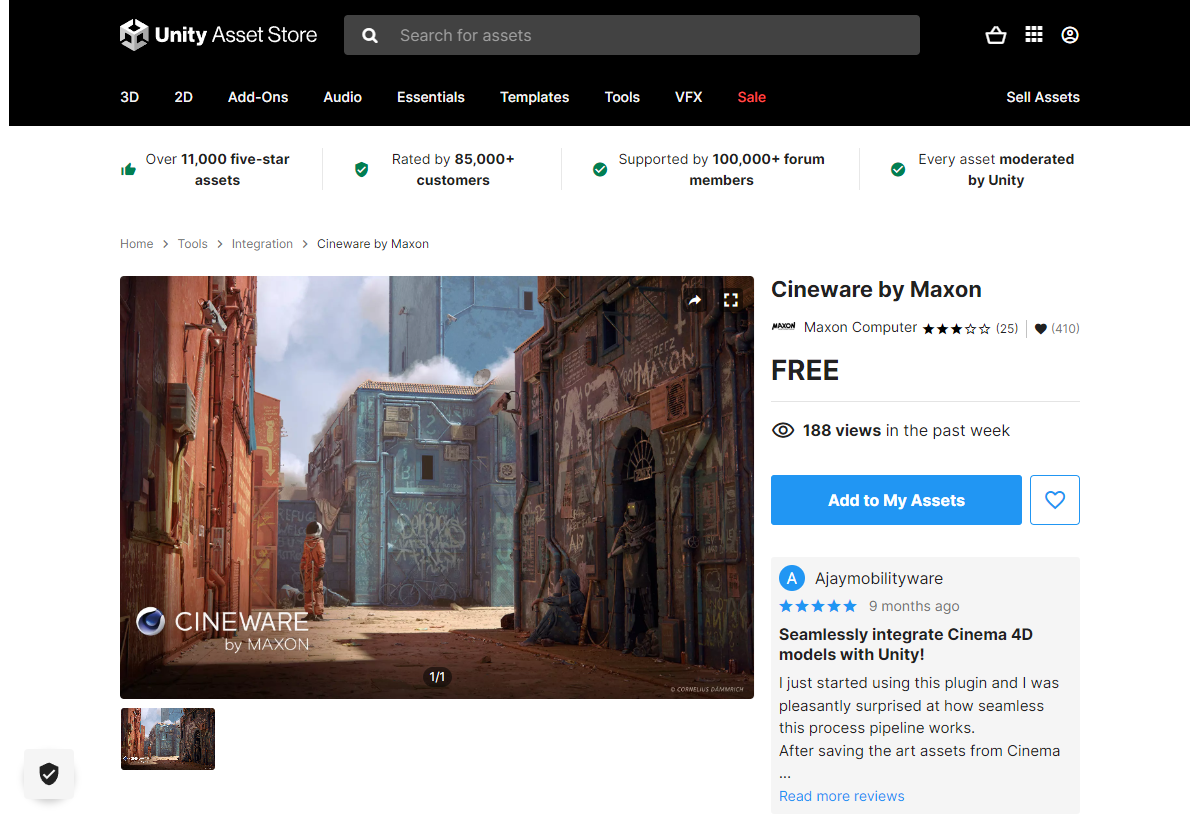Click the 1/1 image counter
The height and width of the screenshot is (818, 1200).
click(x=438, y=677)
